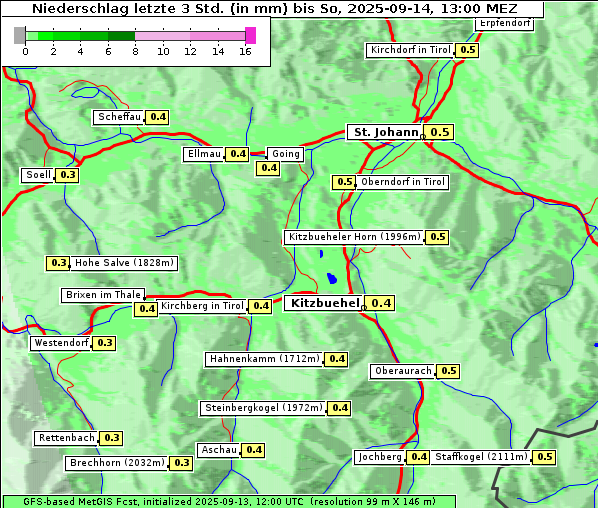Click the Steinbergkogel (1972m) label
598x508 pixels.
(263, 408)
